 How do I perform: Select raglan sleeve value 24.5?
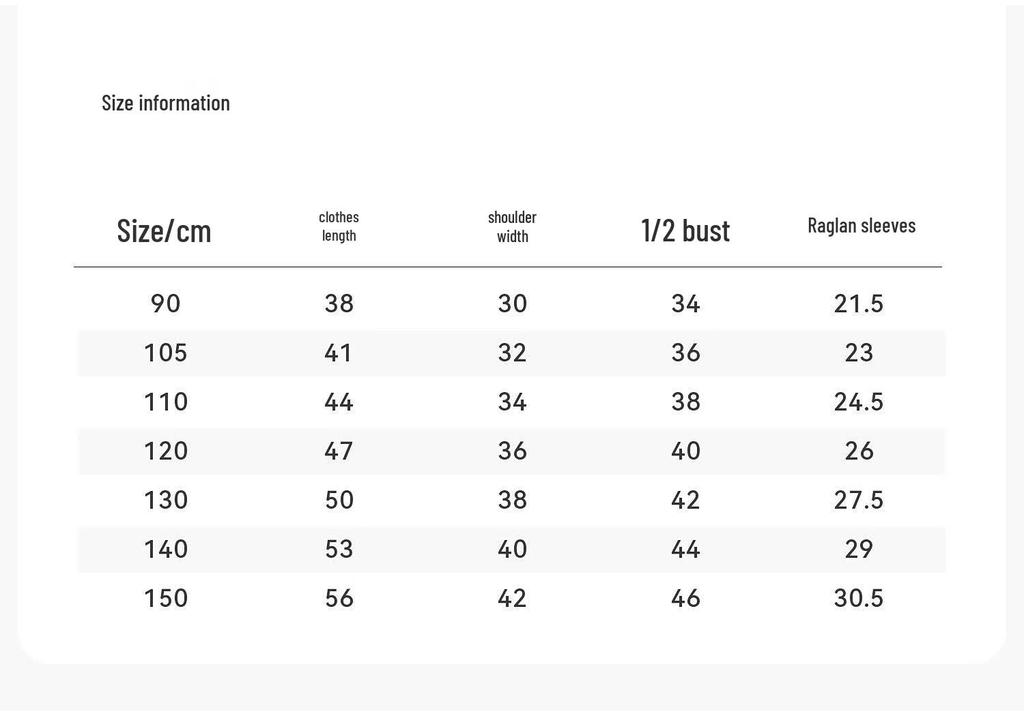(859, 402)
